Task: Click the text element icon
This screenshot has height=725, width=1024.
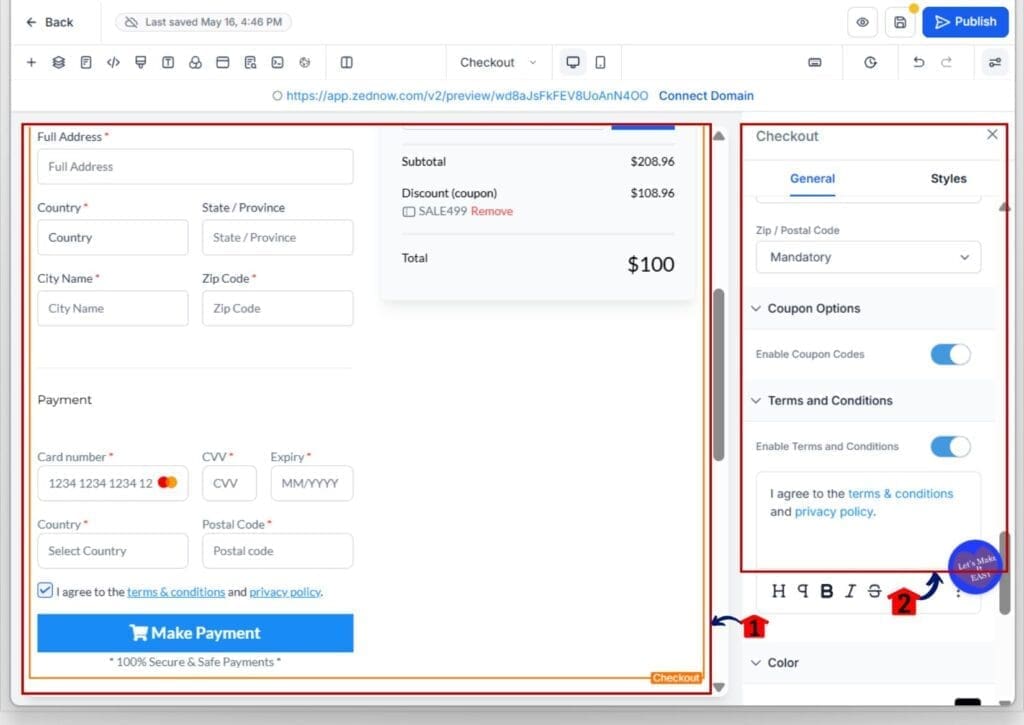Action: pos(168,62)
